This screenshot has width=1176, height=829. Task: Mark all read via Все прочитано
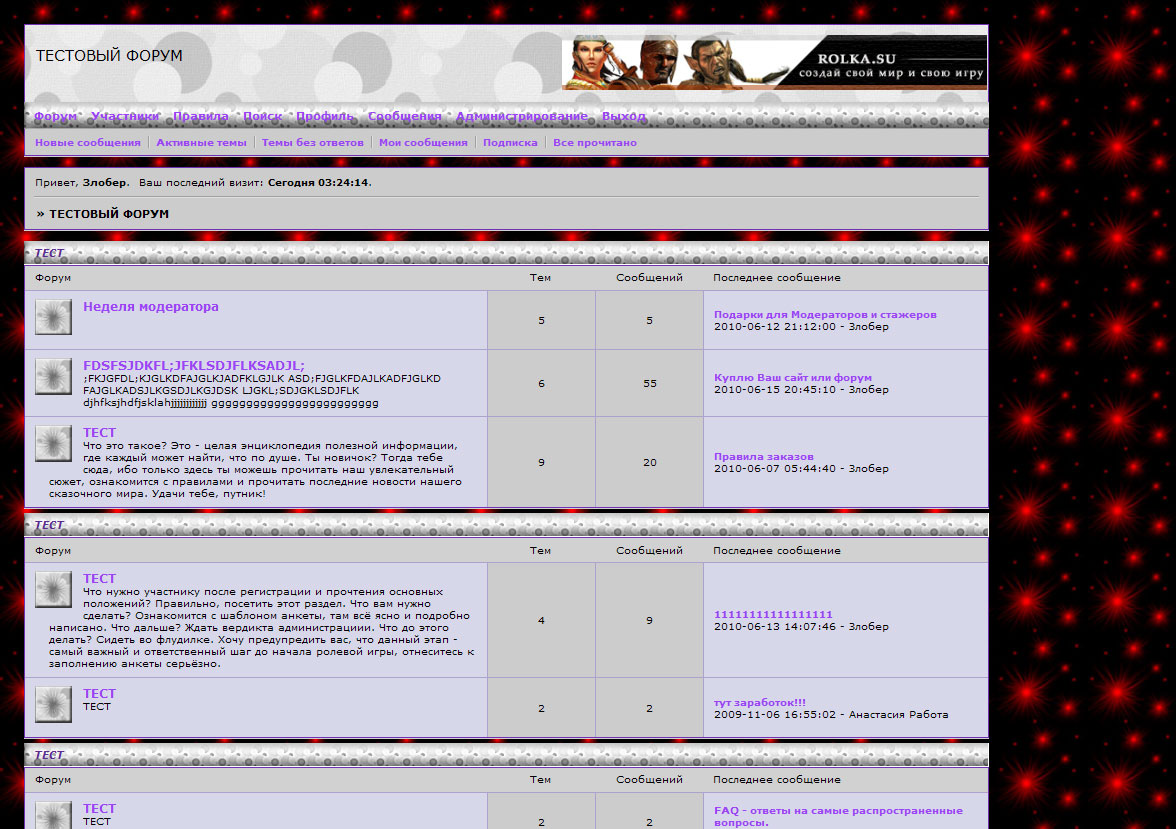594,143
